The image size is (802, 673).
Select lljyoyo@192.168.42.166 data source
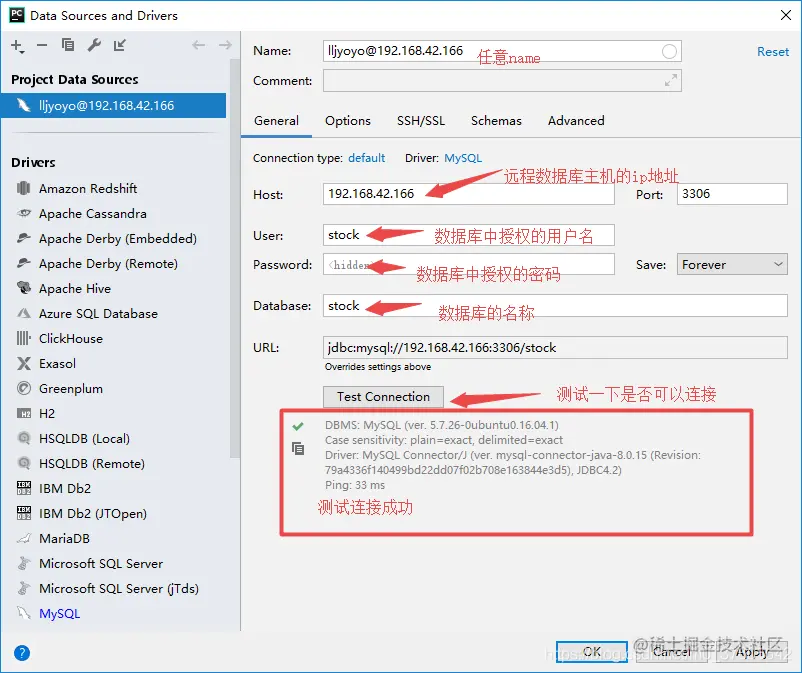coord(114,105)
